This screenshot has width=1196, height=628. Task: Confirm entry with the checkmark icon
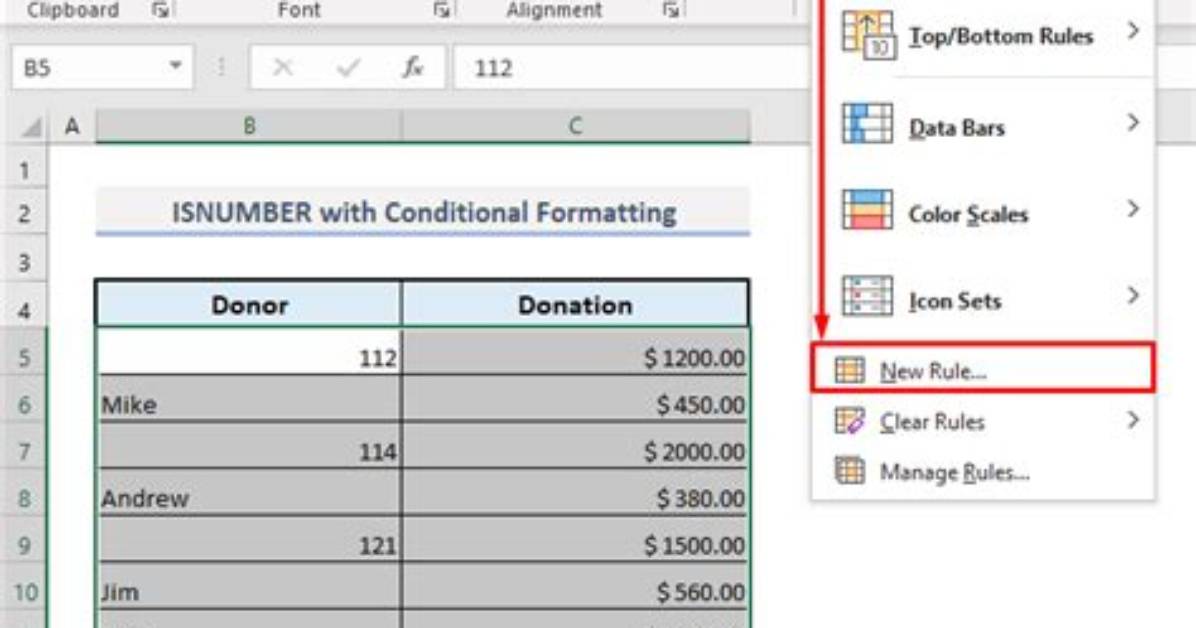(x=348, y=67)
